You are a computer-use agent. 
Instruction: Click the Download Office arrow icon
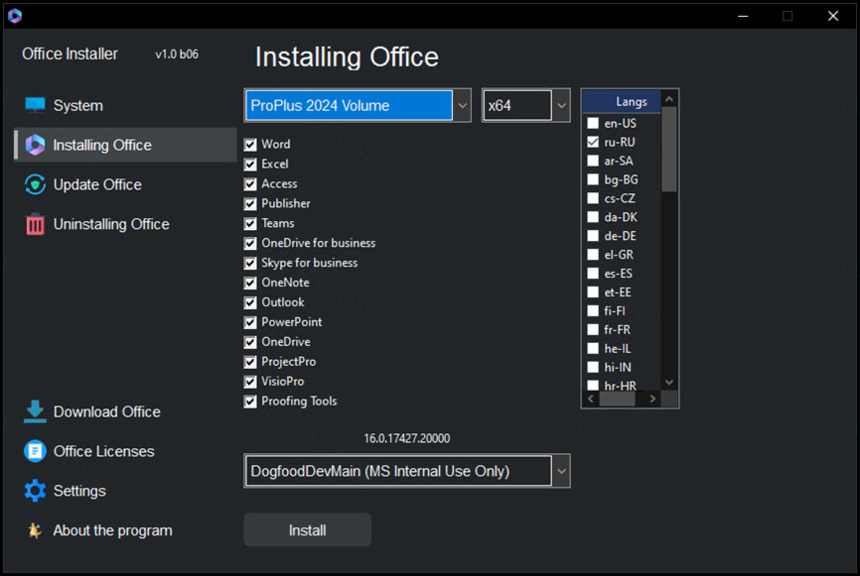(x=35, y=411)
